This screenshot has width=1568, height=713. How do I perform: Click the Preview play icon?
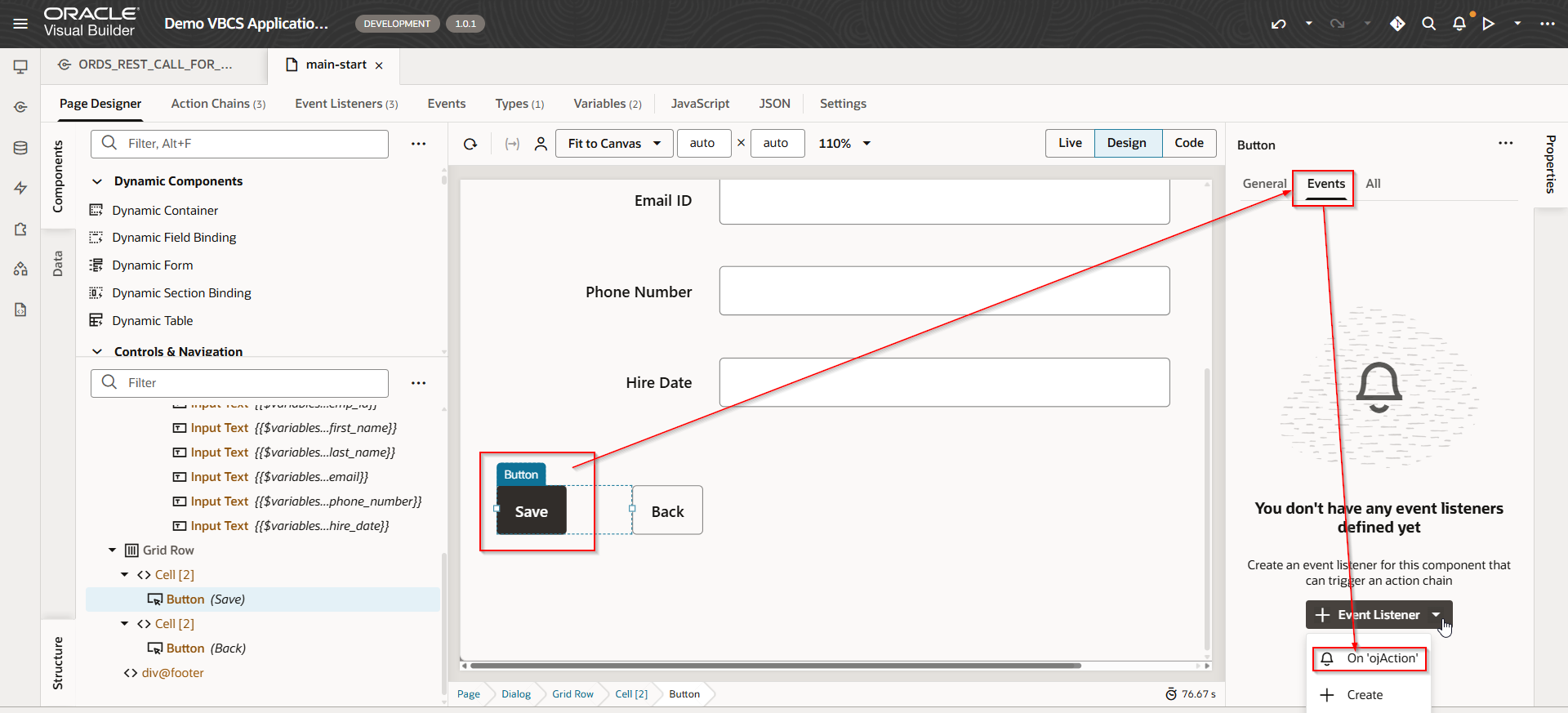[1489, 24]
